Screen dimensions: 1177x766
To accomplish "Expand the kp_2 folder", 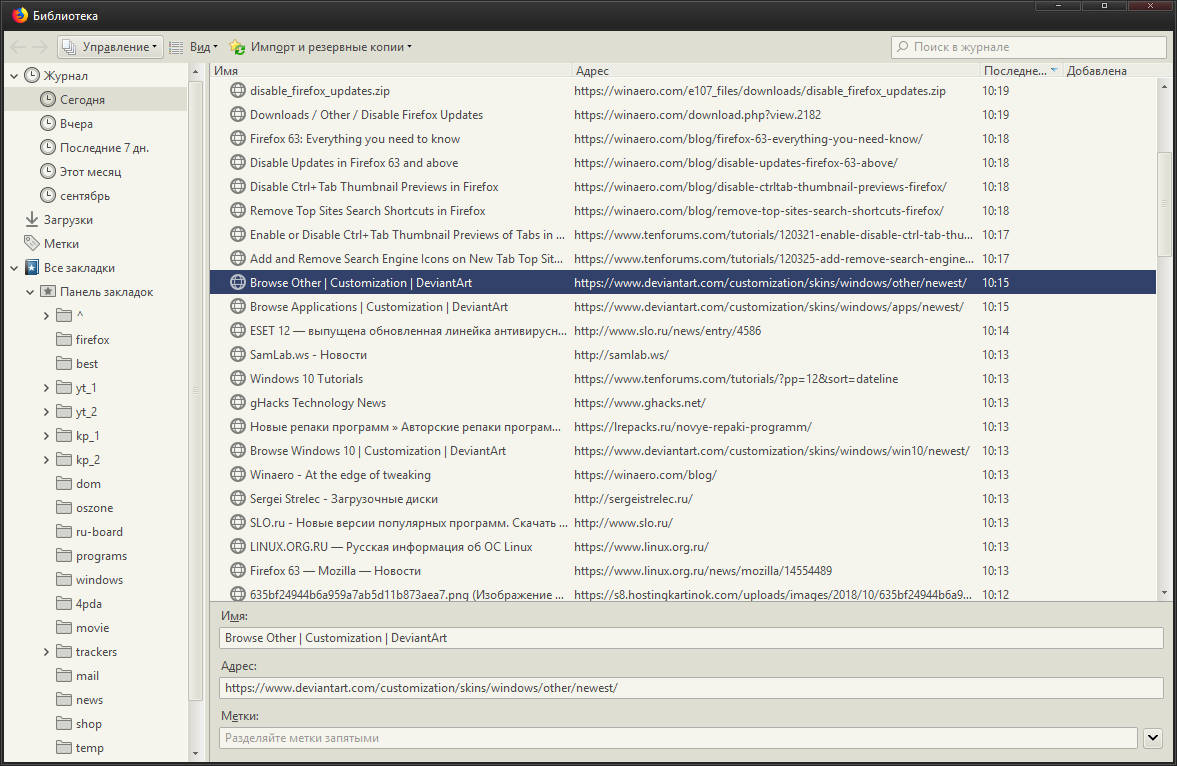I will tap(47, 460).
